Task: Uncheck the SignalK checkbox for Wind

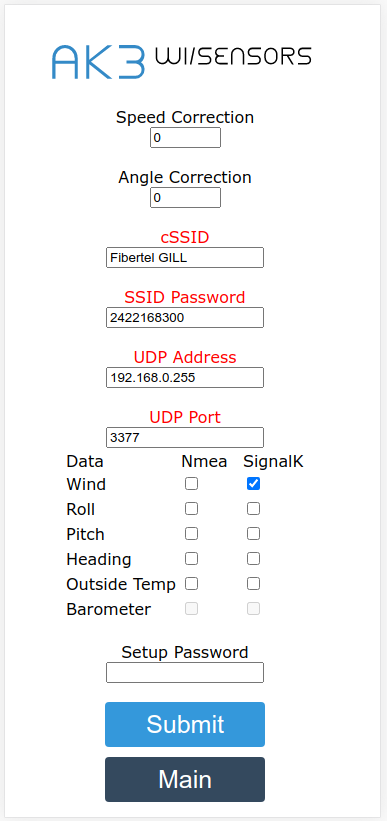Action: coord(253,484)
